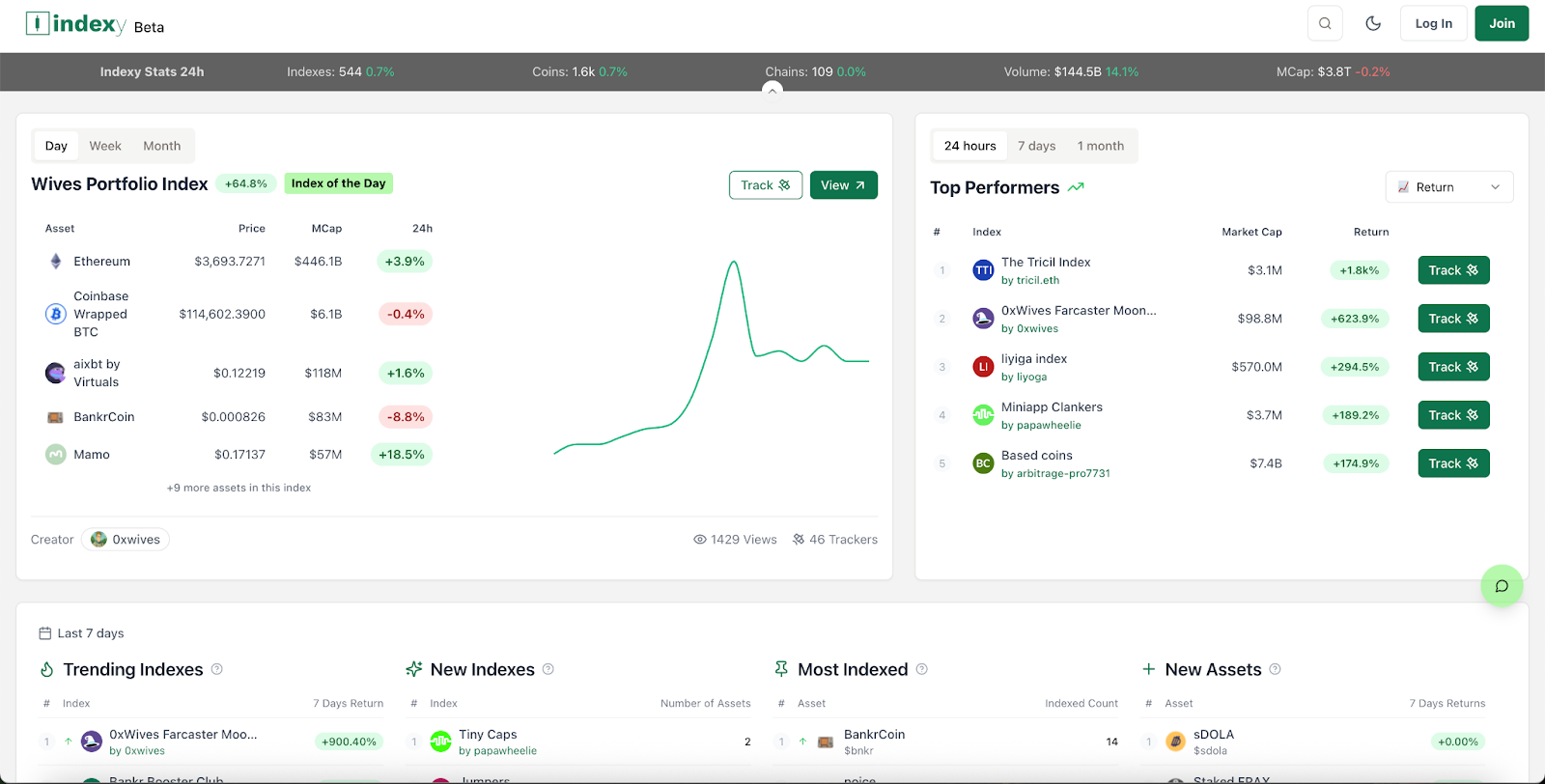Image resolution: width=1545 pixels, height=784 pixels.
Task: Show Most Indexed help tooltip
Action: pyautogui.click(x=922, y=669)
